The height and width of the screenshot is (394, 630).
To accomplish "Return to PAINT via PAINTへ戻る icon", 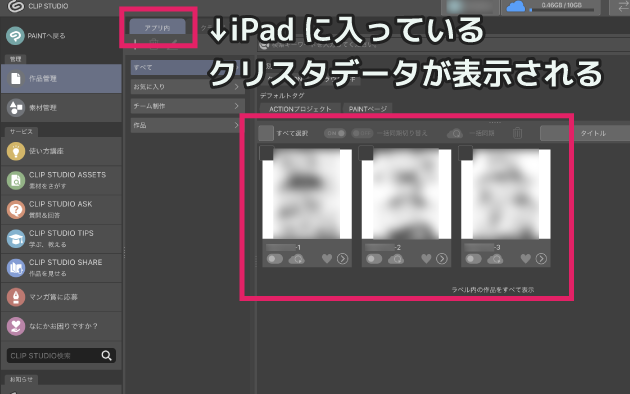I will [15, 36].
